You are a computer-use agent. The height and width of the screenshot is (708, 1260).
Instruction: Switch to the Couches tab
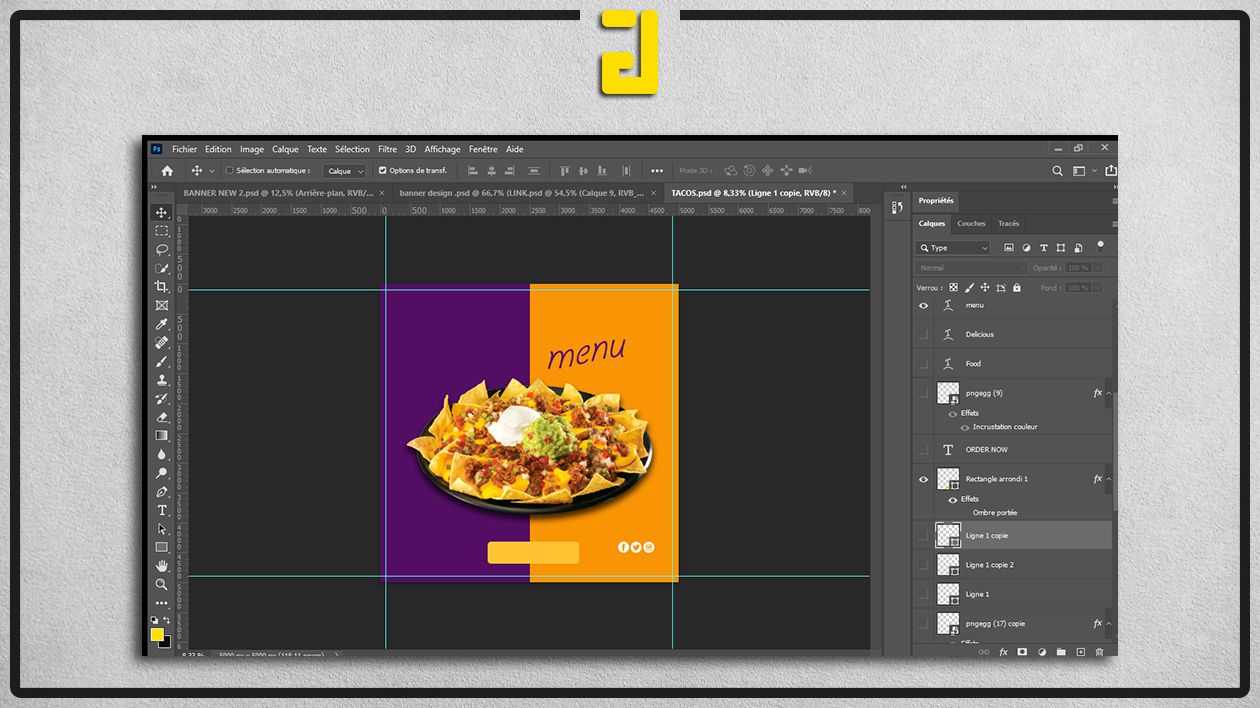[971, 224]
